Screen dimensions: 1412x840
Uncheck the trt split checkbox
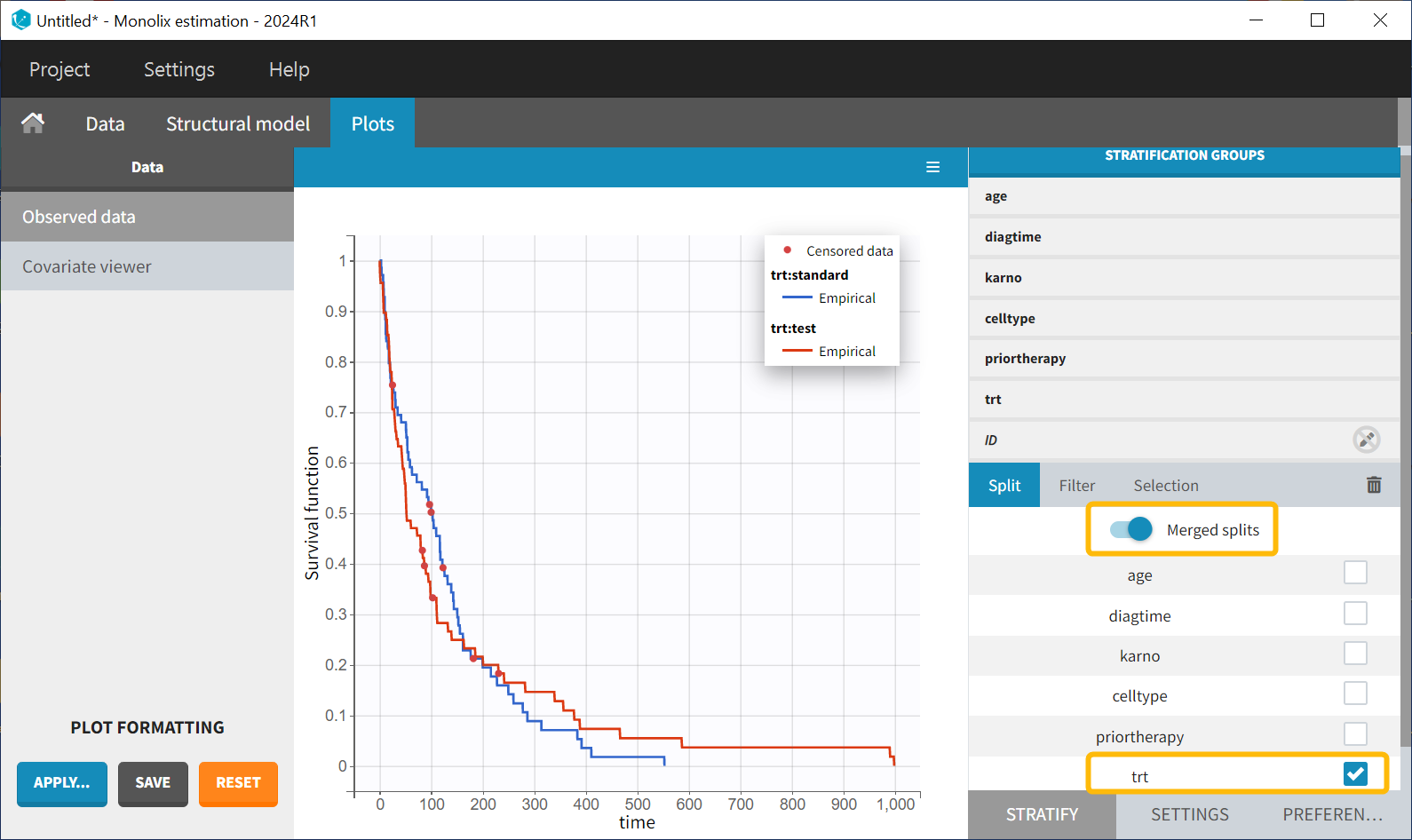(x=1354, y=774)
